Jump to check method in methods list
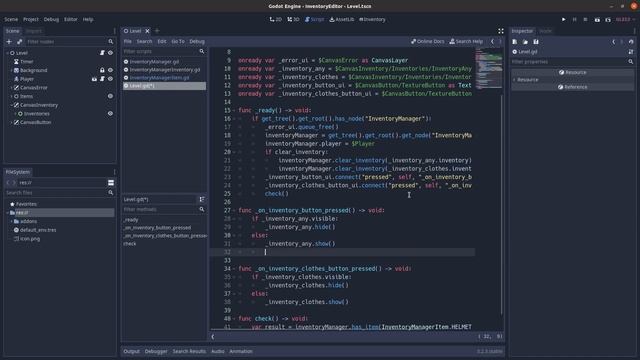The width and height of the screenshot is (640, 360). [x=130, y=244]
